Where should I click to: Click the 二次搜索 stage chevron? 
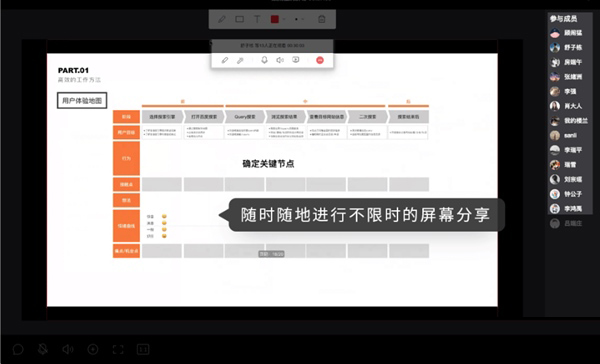(367, 117)
